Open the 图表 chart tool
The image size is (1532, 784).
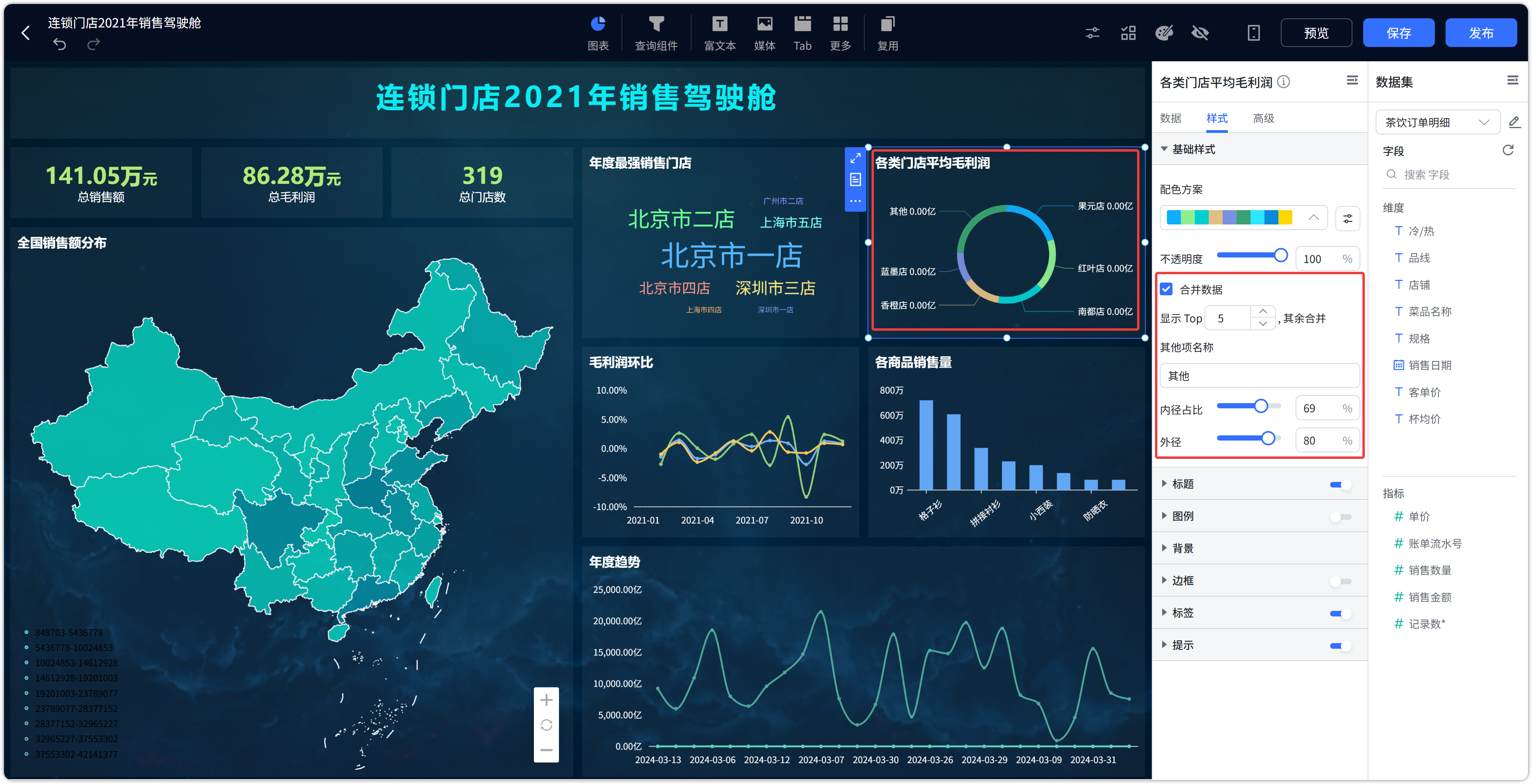pos(598,33)
